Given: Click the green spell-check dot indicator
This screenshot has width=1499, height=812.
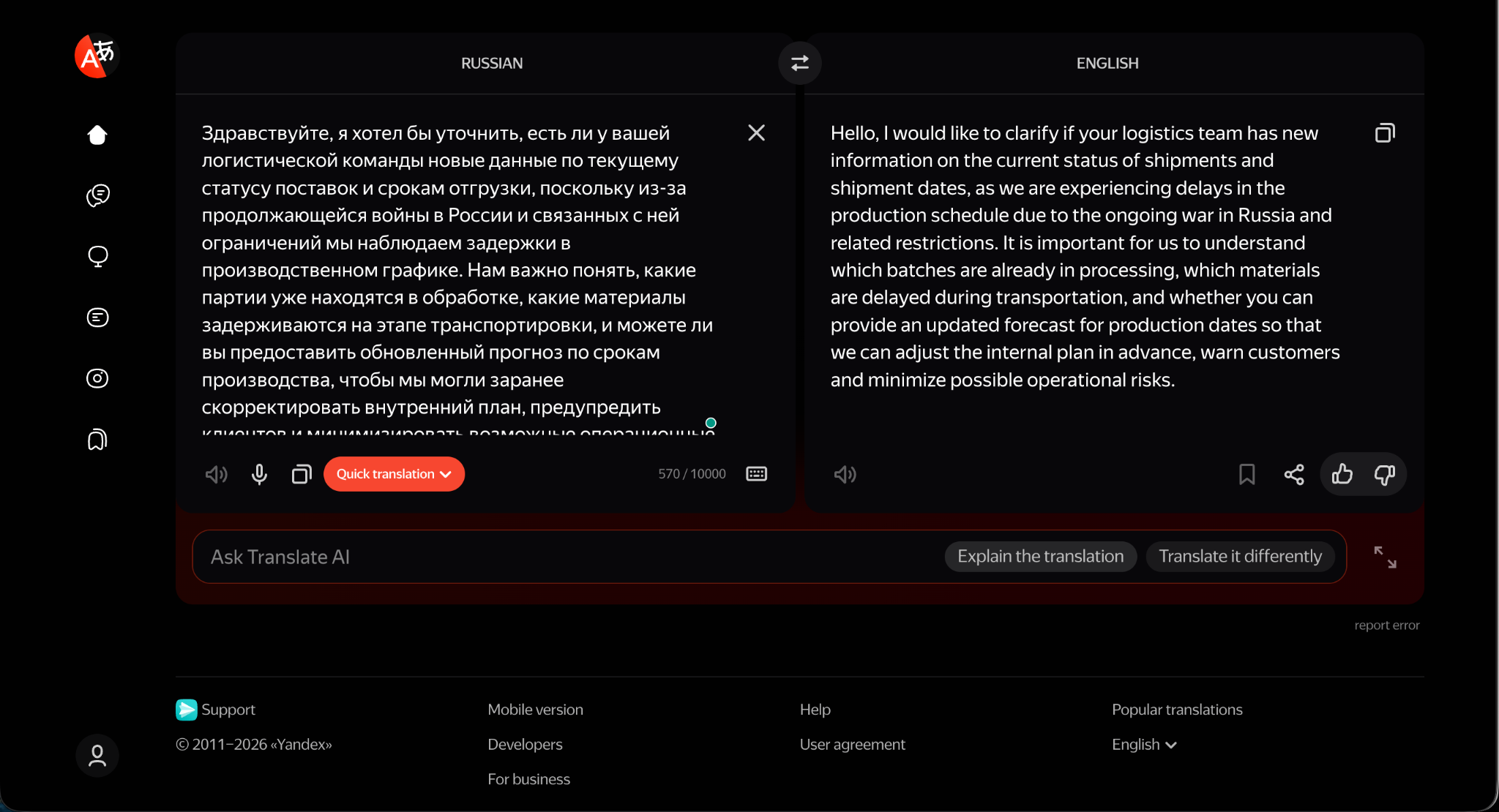Looking at the screenshot, I should click(x=711, y=423).
